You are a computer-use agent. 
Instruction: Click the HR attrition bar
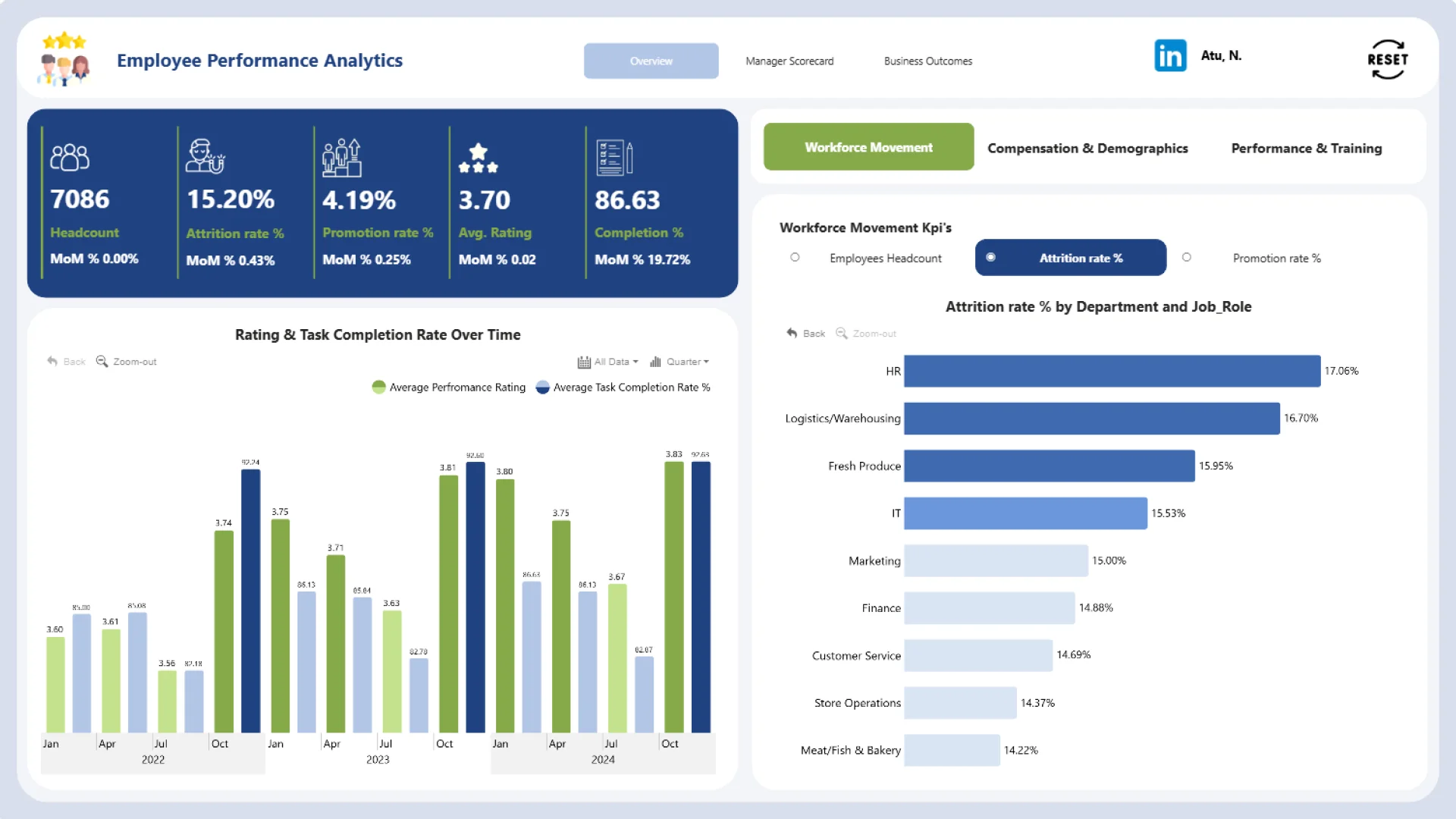click(1111, 372)
